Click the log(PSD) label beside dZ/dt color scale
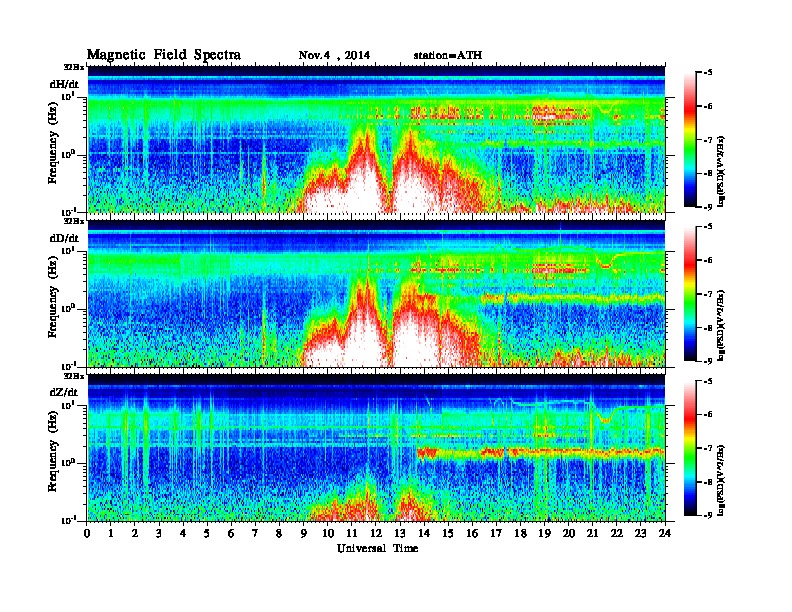Screen dimensions: 792x612 722,480
